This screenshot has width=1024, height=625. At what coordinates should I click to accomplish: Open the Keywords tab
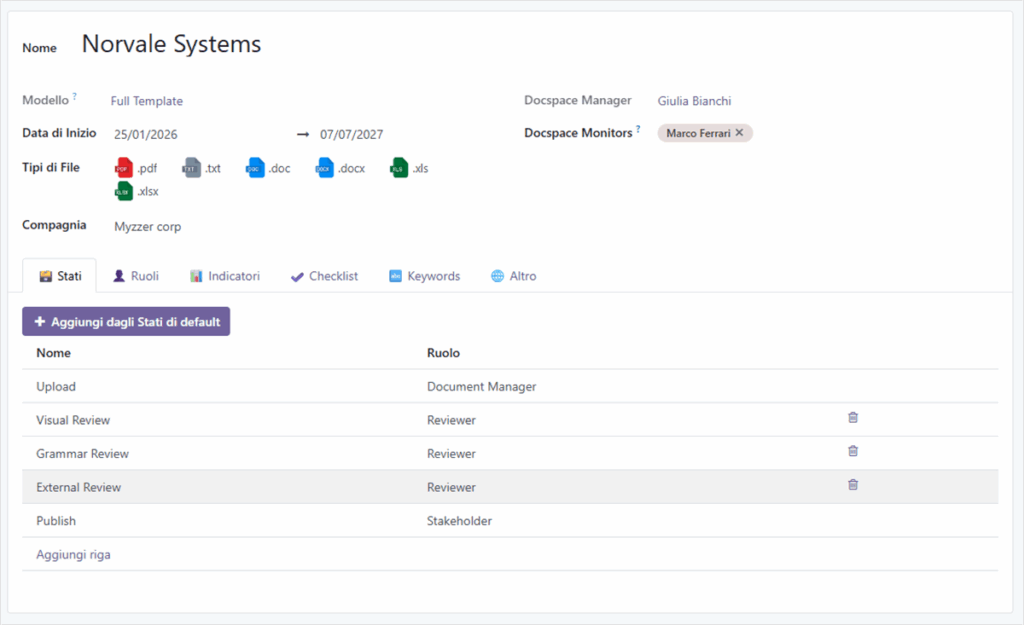coord(424,276)
